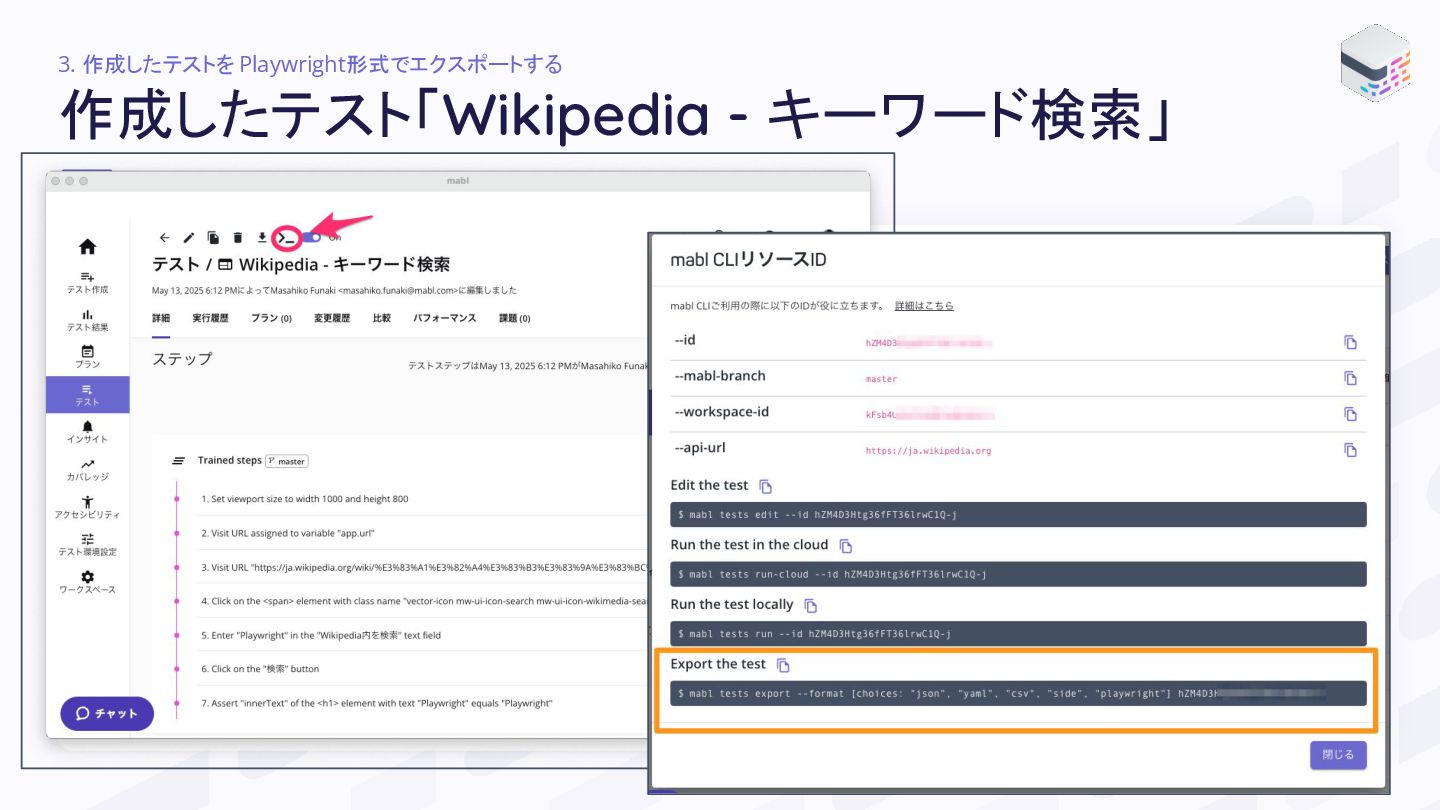Click the master value for --mabl-branch
1440x810 pixels.
tap(881, 379)
